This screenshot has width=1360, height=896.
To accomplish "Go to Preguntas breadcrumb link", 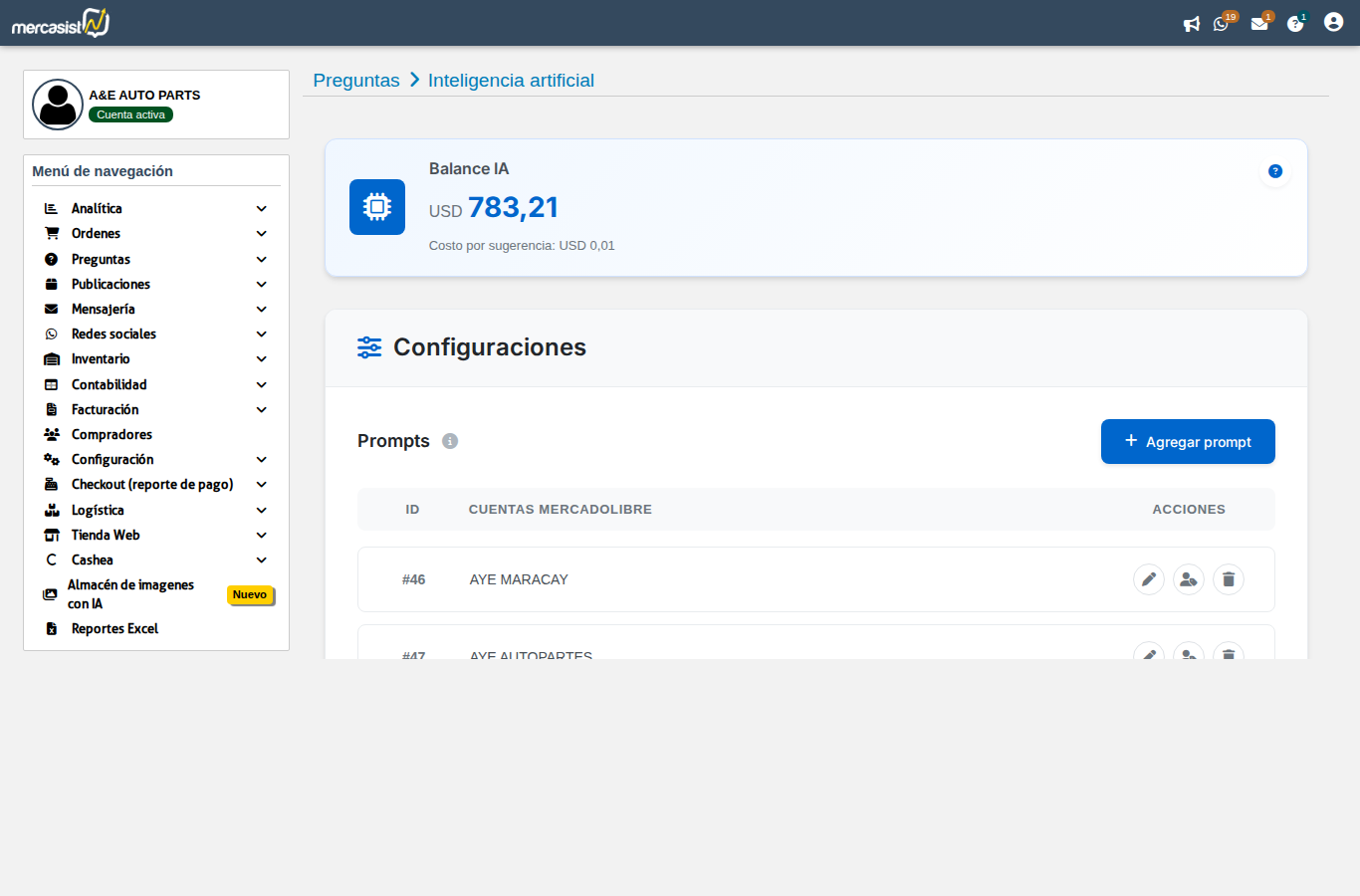I will tap(356, 81).
